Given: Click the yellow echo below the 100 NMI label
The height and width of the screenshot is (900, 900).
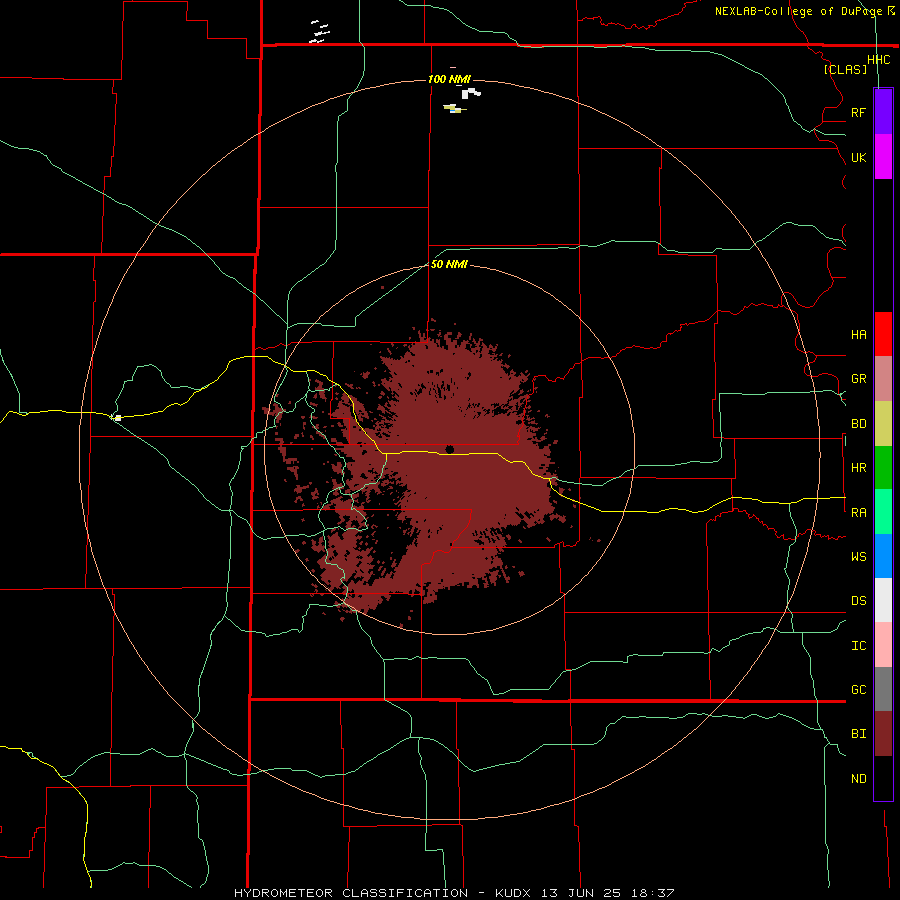Looking at the screenshot, I should [x=453, y=108].
